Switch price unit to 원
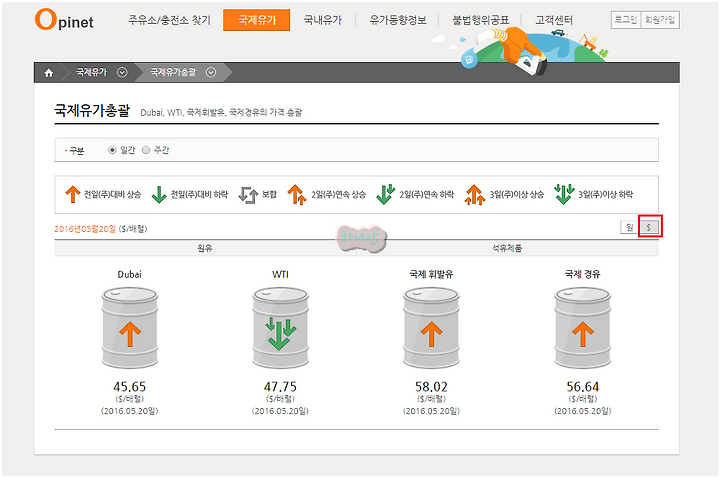The height and width of the screenshot is (478, 720). click(630, 227)
